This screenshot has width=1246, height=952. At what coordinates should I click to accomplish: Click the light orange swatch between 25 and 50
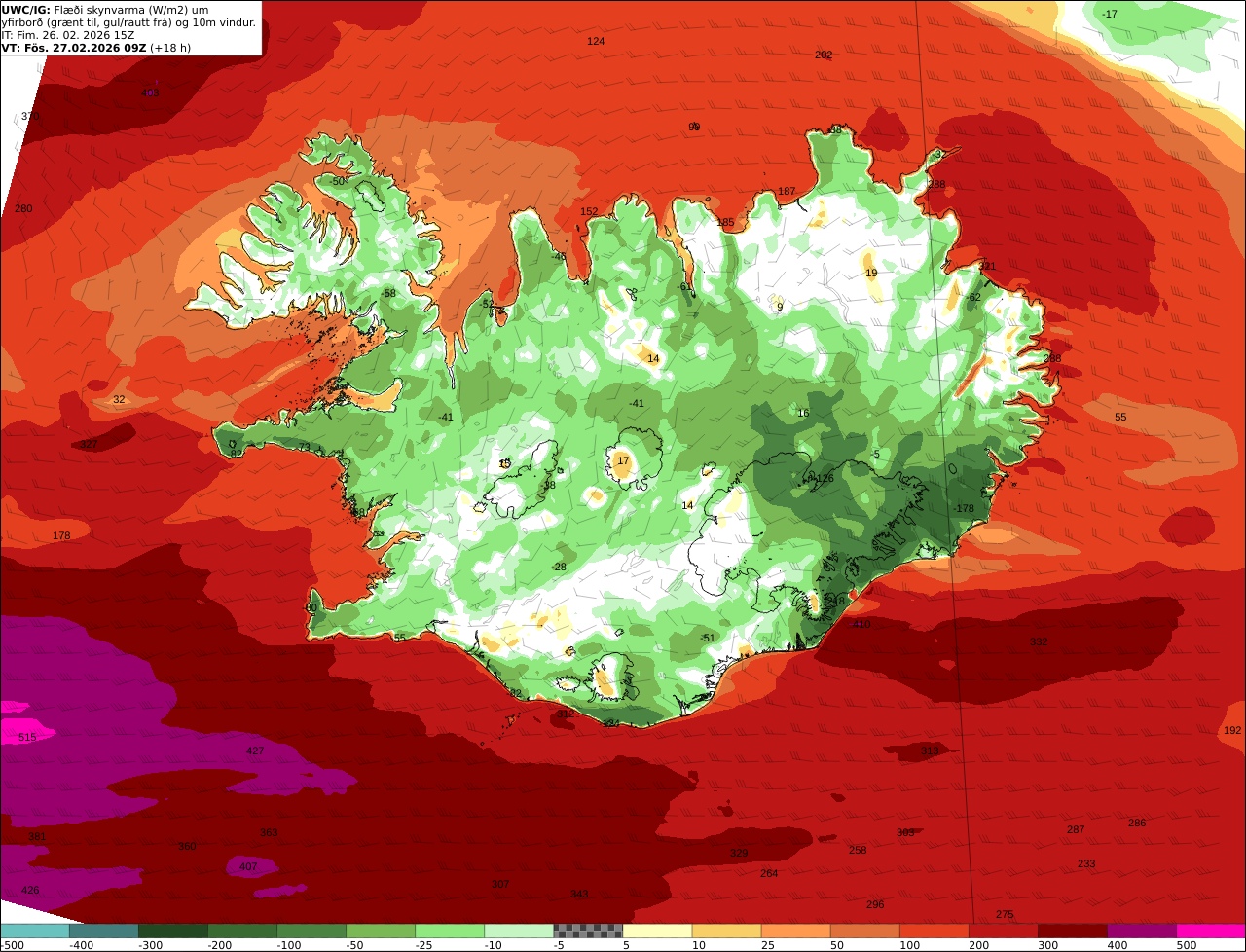(796, 931)
